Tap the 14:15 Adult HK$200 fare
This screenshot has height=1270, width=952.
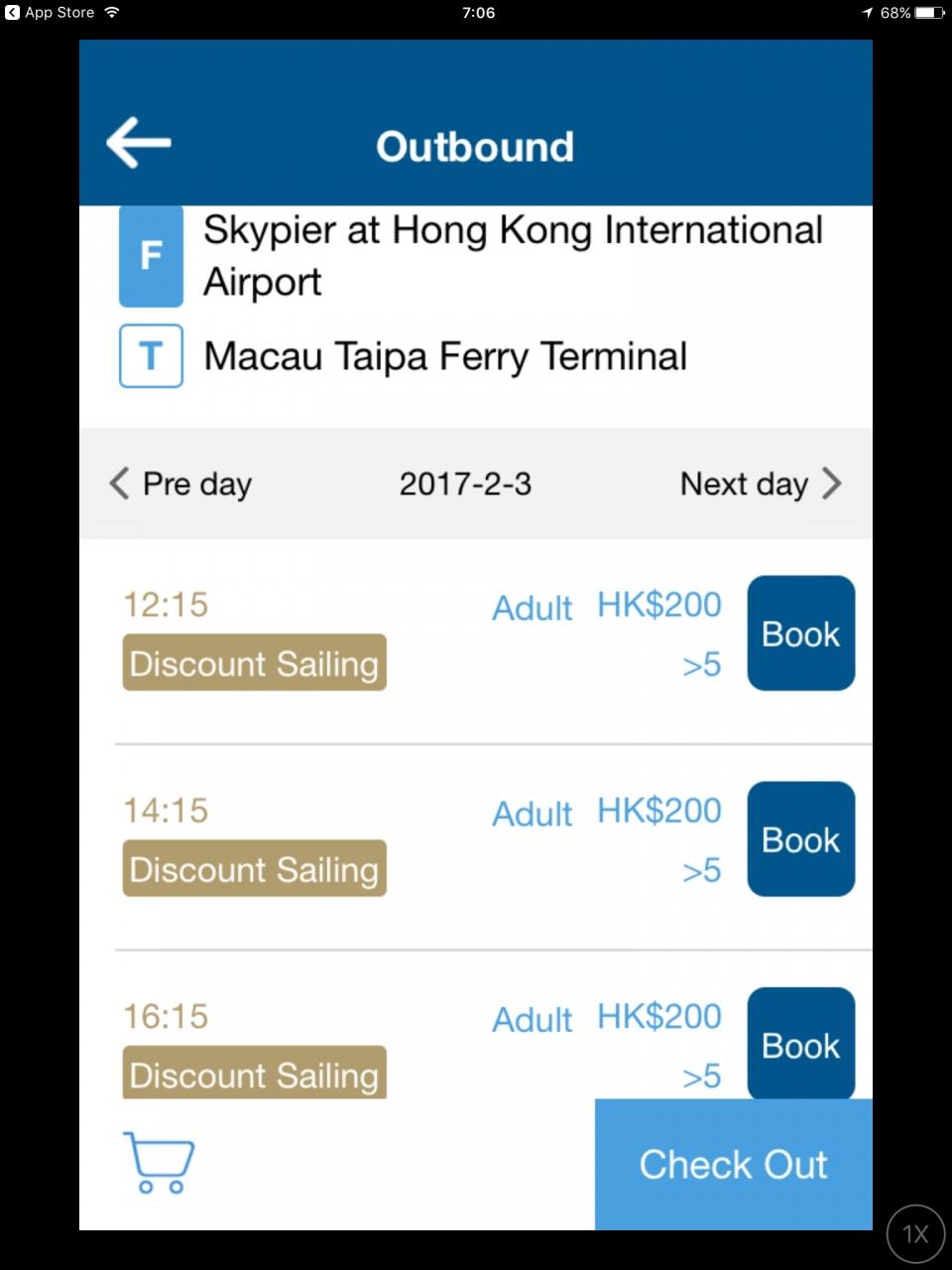(607, 813)
